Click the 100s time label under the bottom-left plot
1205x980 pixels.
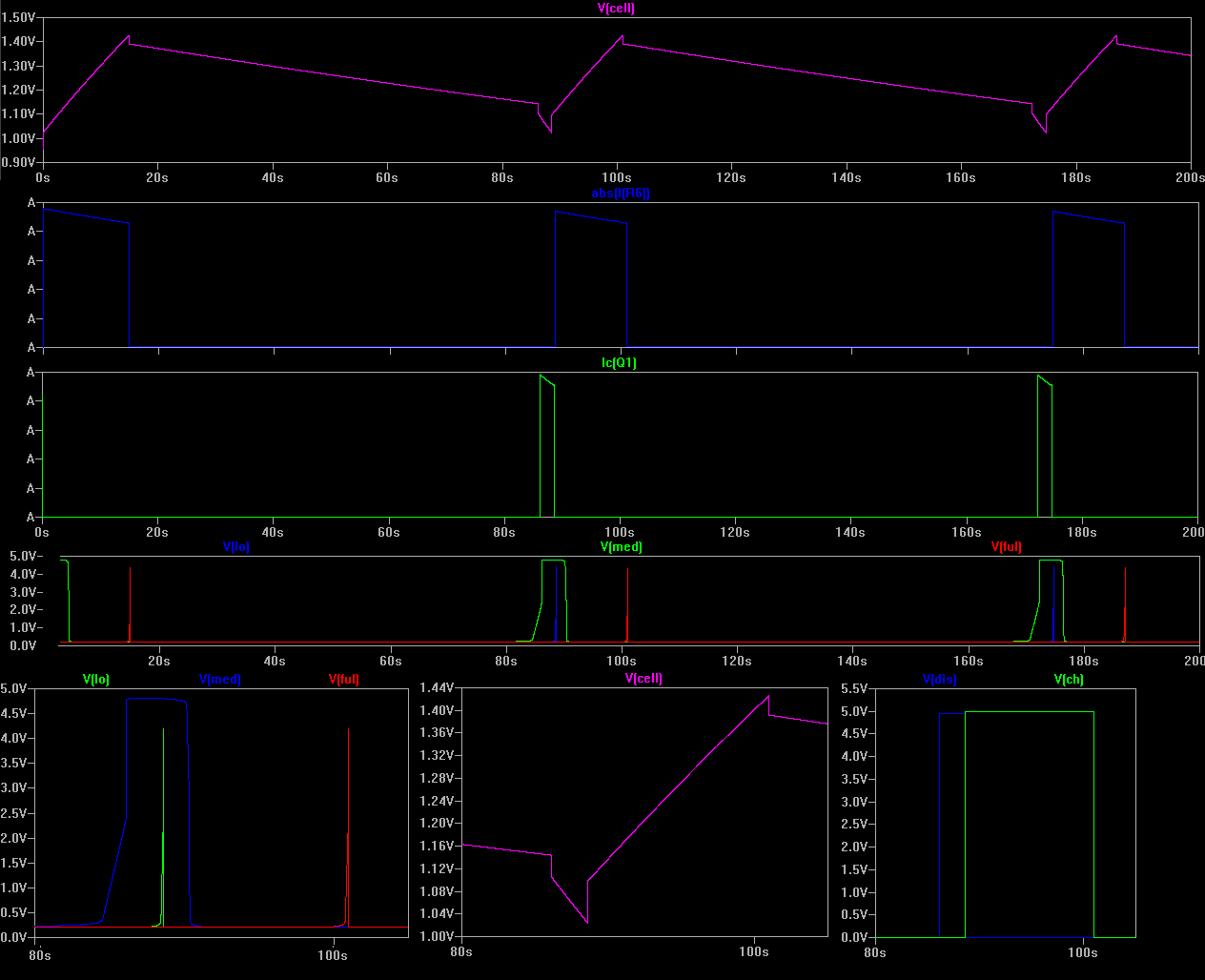[332, 955]
